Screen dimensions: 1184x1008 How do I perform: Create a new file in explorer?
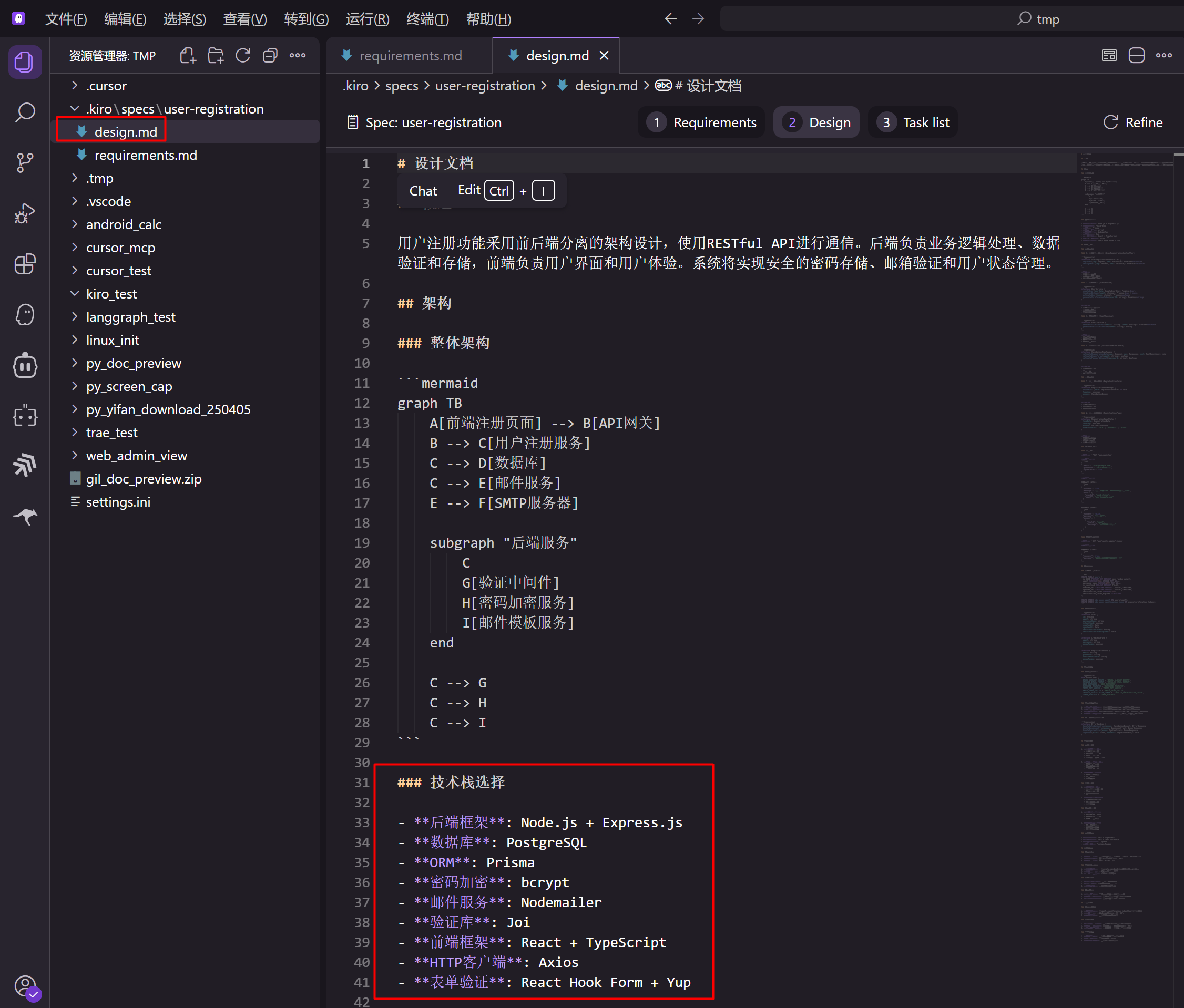188,55
